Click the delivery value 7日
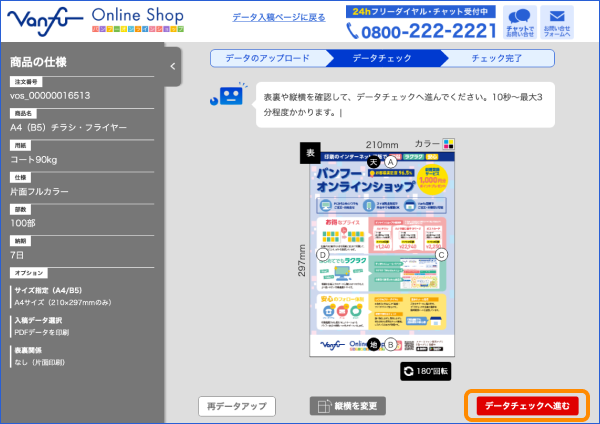 click(x=17, y=255)
